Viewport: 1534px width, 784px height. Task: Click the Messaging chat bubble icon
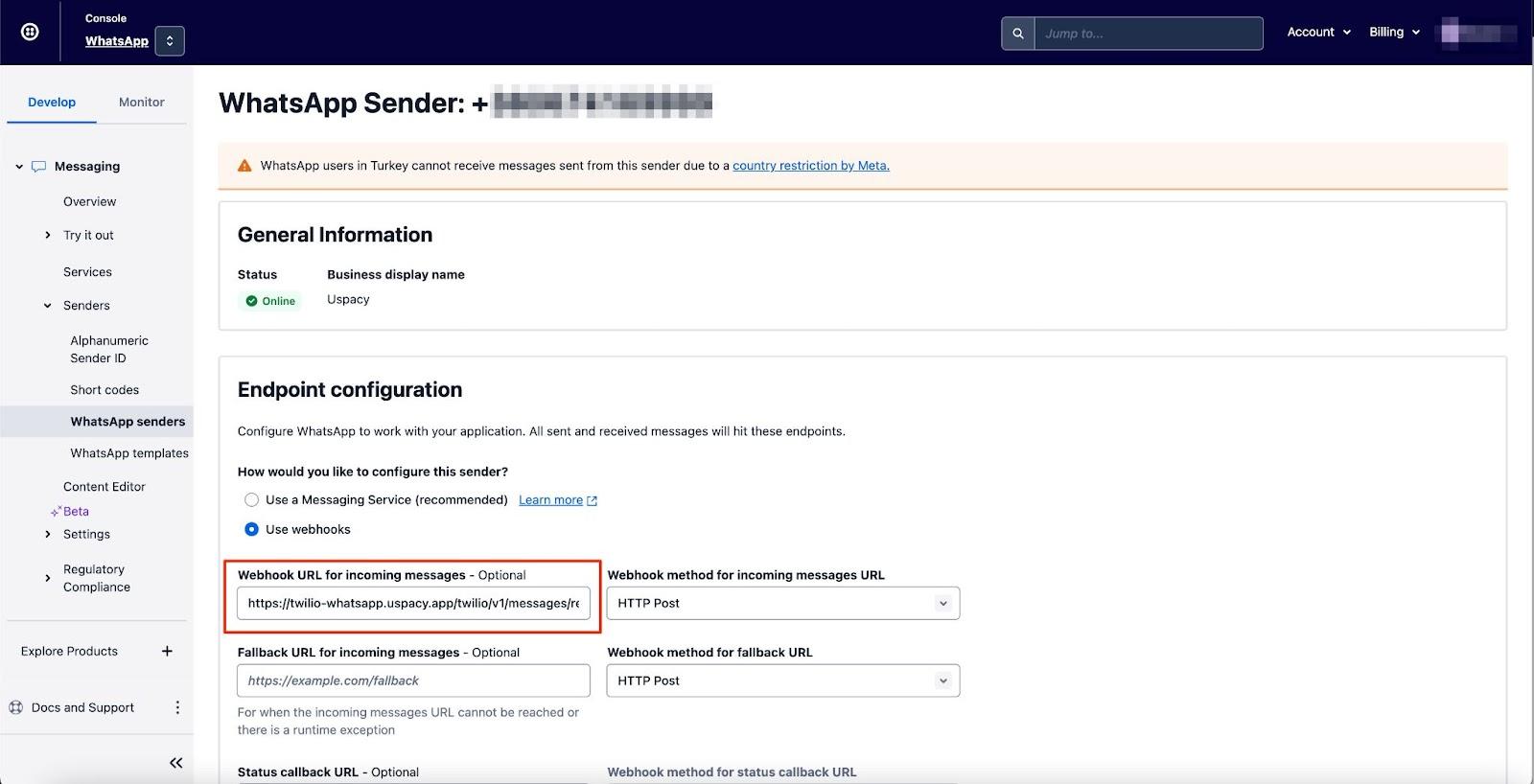(38, 167)
